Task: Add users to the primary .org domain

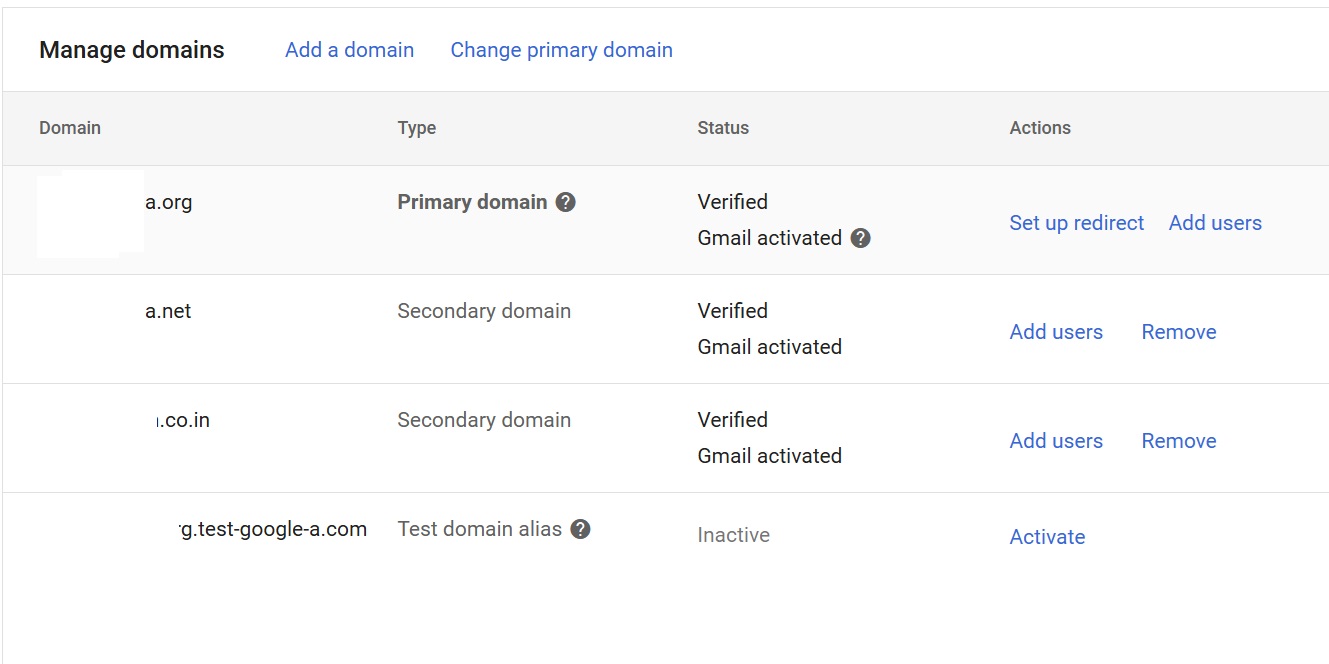Action: click(x=1214, y=223)
